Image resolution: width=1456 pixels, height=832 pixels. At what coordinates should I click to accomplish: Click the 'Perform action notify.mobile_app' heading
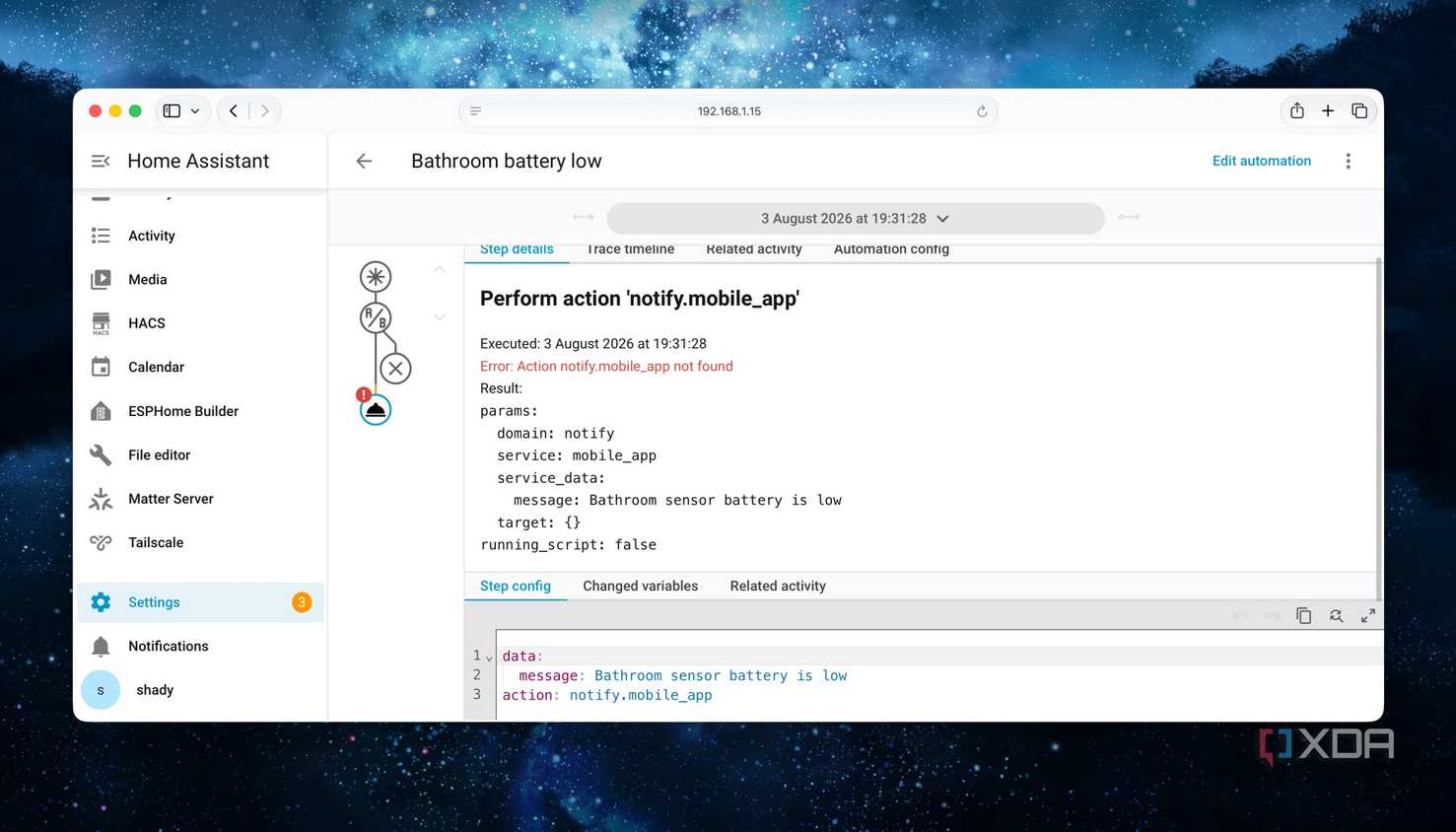[639, 299]
